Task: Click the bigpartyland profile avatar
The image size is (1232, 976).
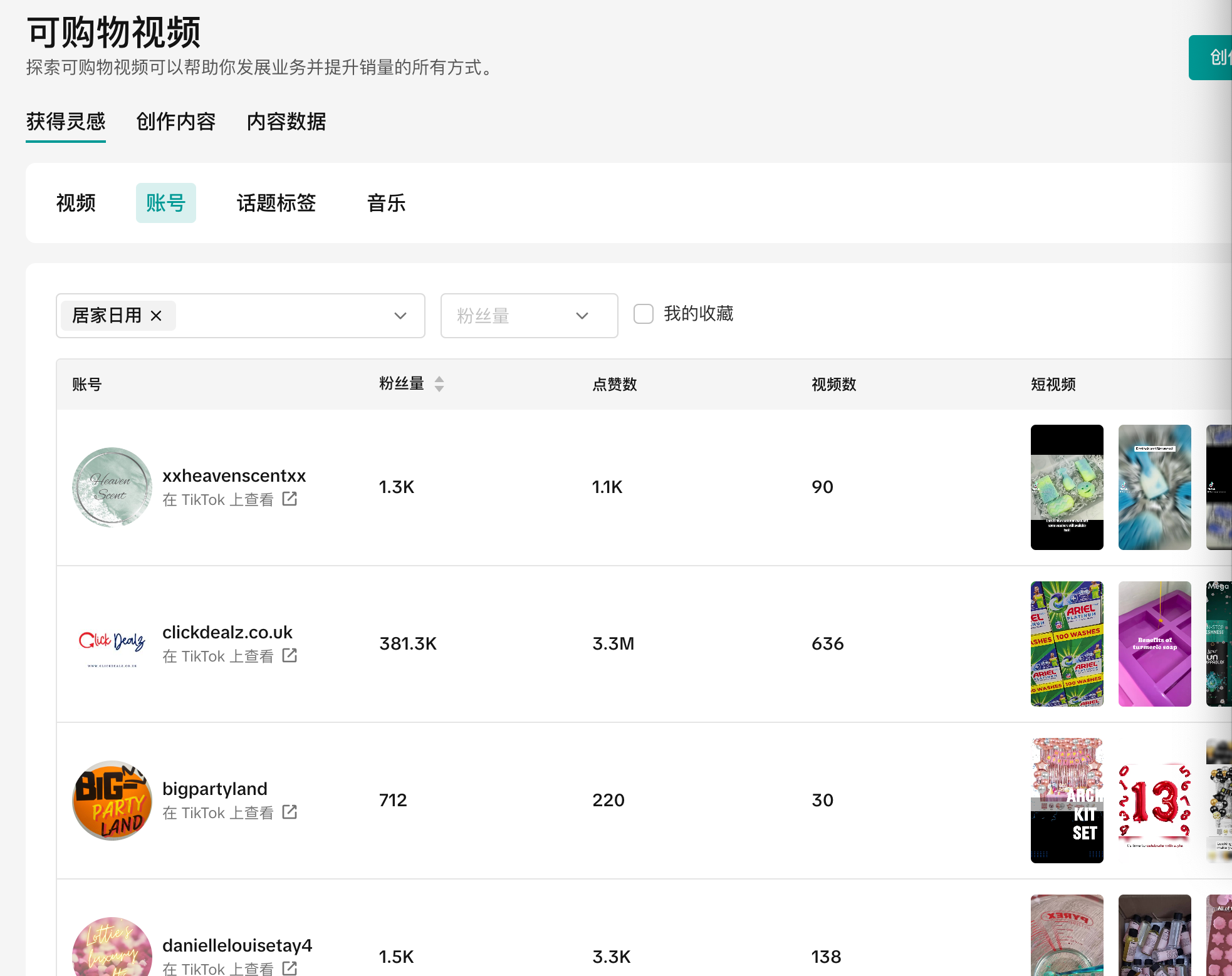Action: (112, 800)
